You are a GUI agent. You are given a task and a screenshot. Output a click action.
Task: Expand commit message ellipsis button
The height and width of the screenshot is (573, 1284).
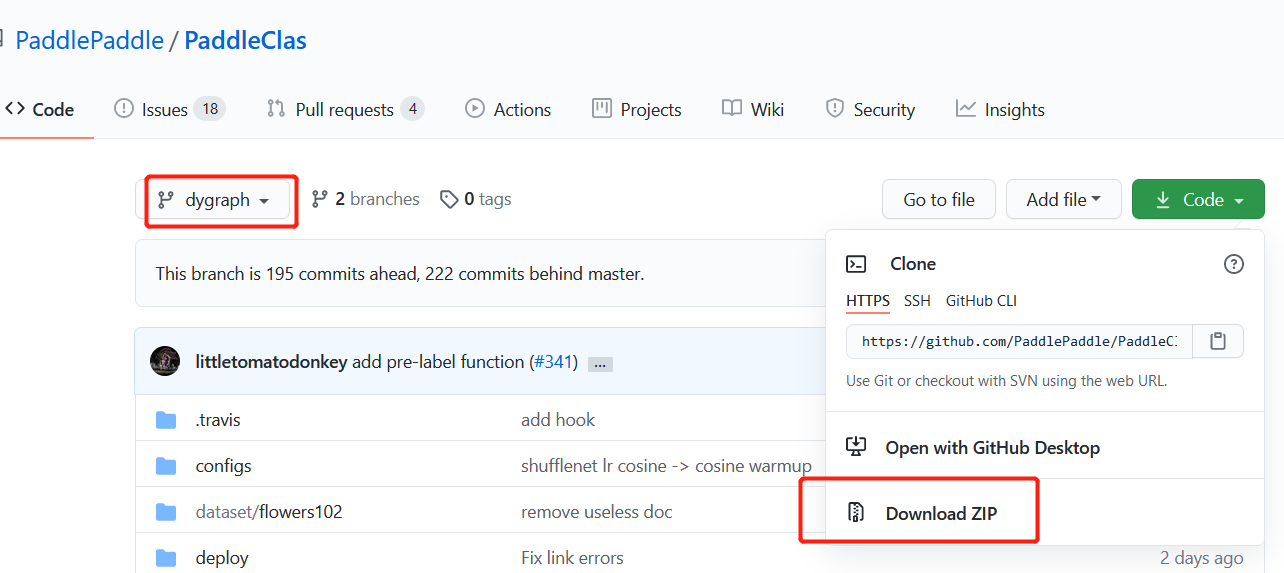click(600, 364)
